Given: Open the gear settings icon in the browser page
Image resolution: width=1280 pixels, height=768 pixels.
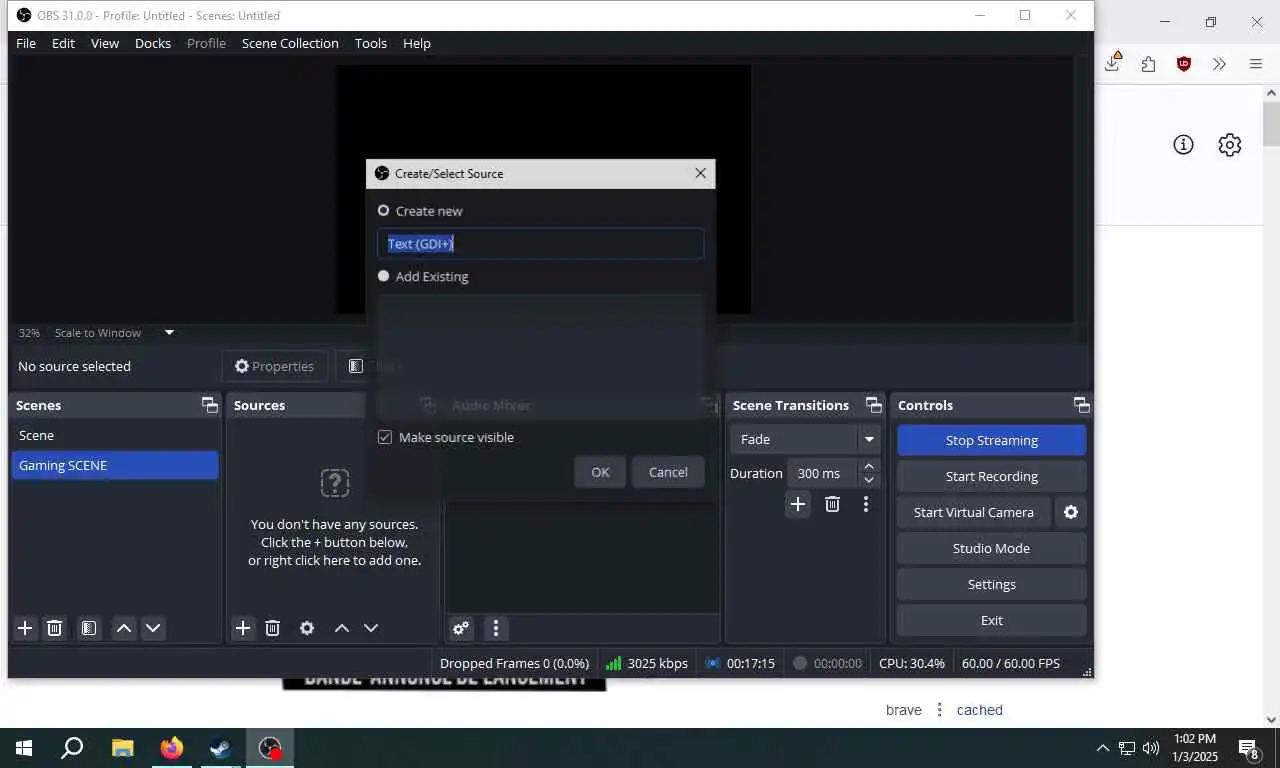Looking at the screenshot, I should coord(1230,145).
